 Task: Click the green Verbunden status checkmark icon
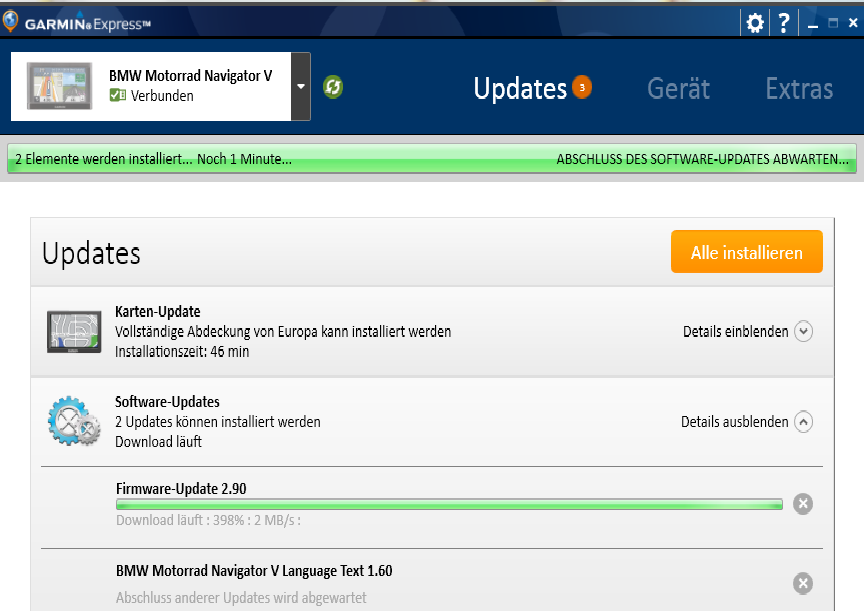(117, 96)
